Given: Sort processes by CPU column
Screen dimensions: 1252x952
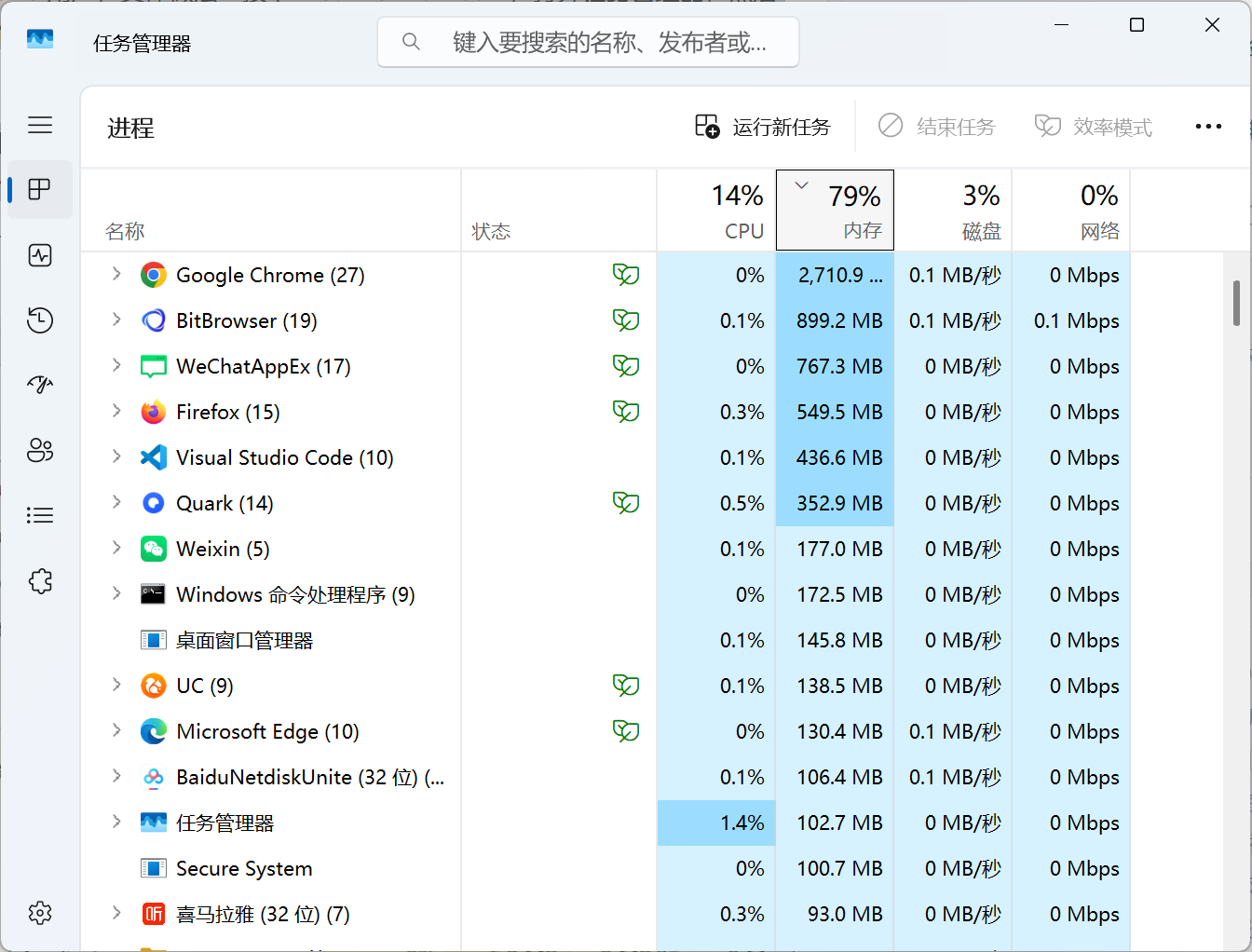Looking at the screenshot, I should click(x=716, y=211).
